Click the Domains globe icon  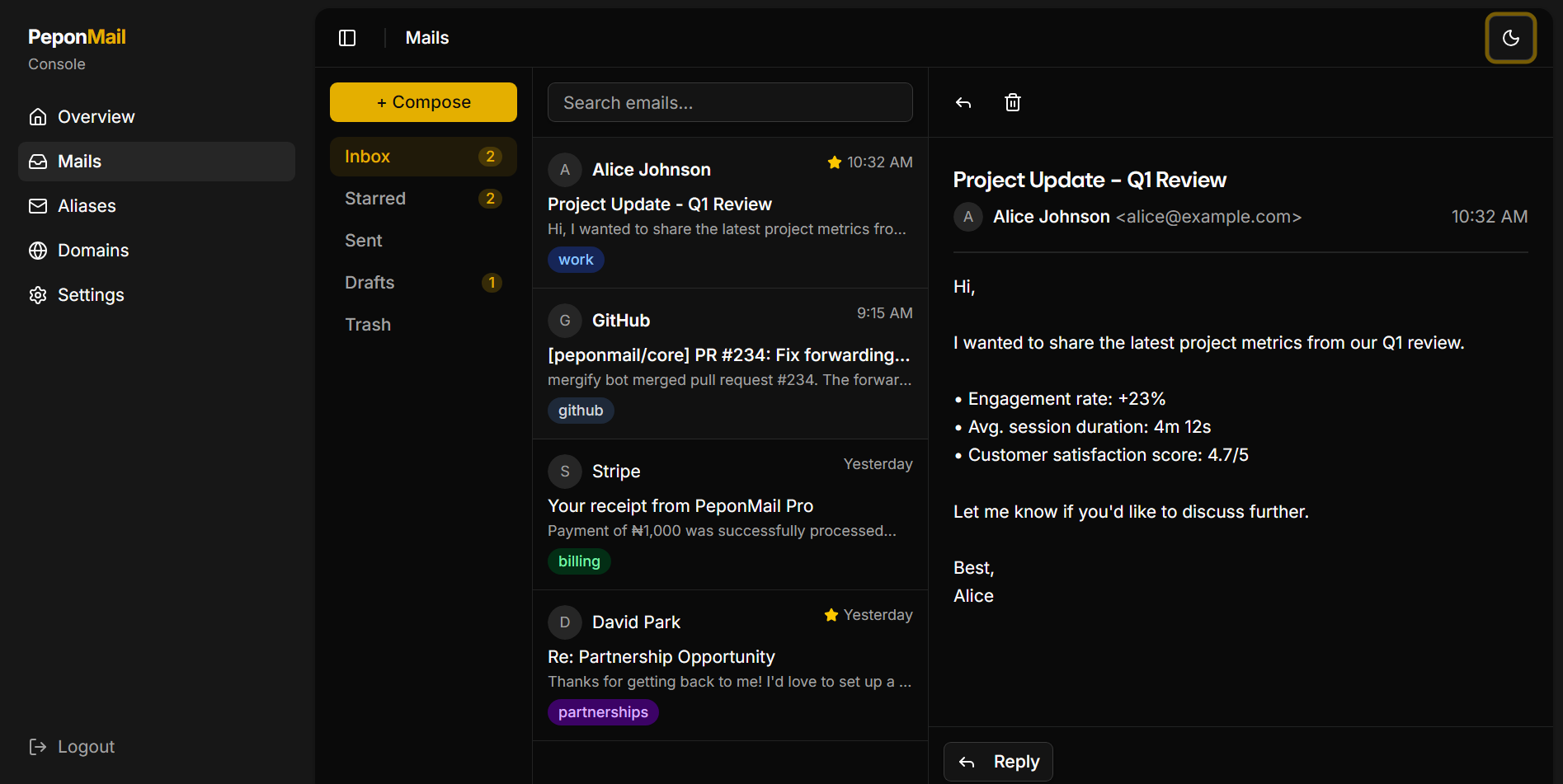tap(38, 250)
